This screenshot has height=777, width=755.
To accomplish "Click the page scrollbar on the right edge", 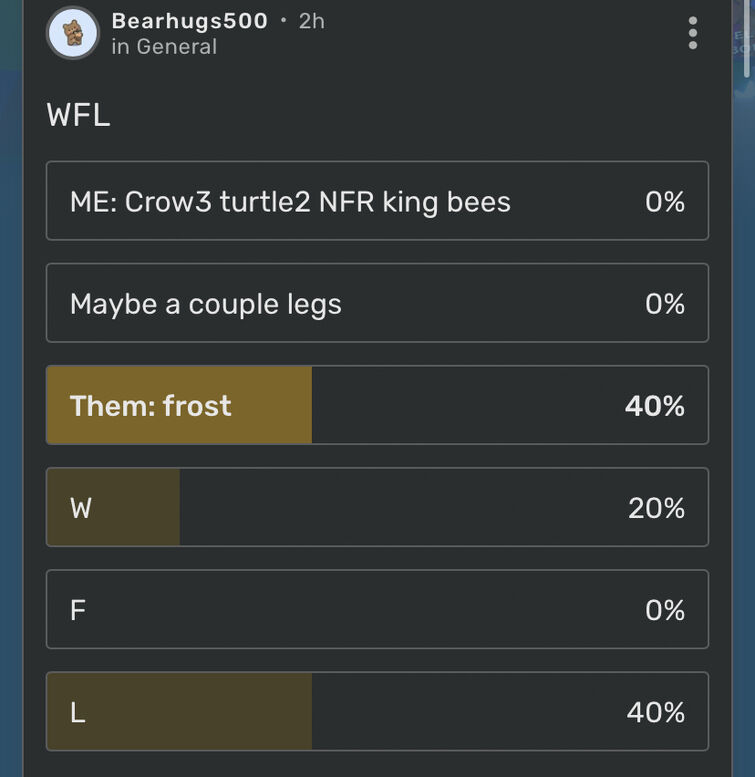I will click(x=747, y=39).
